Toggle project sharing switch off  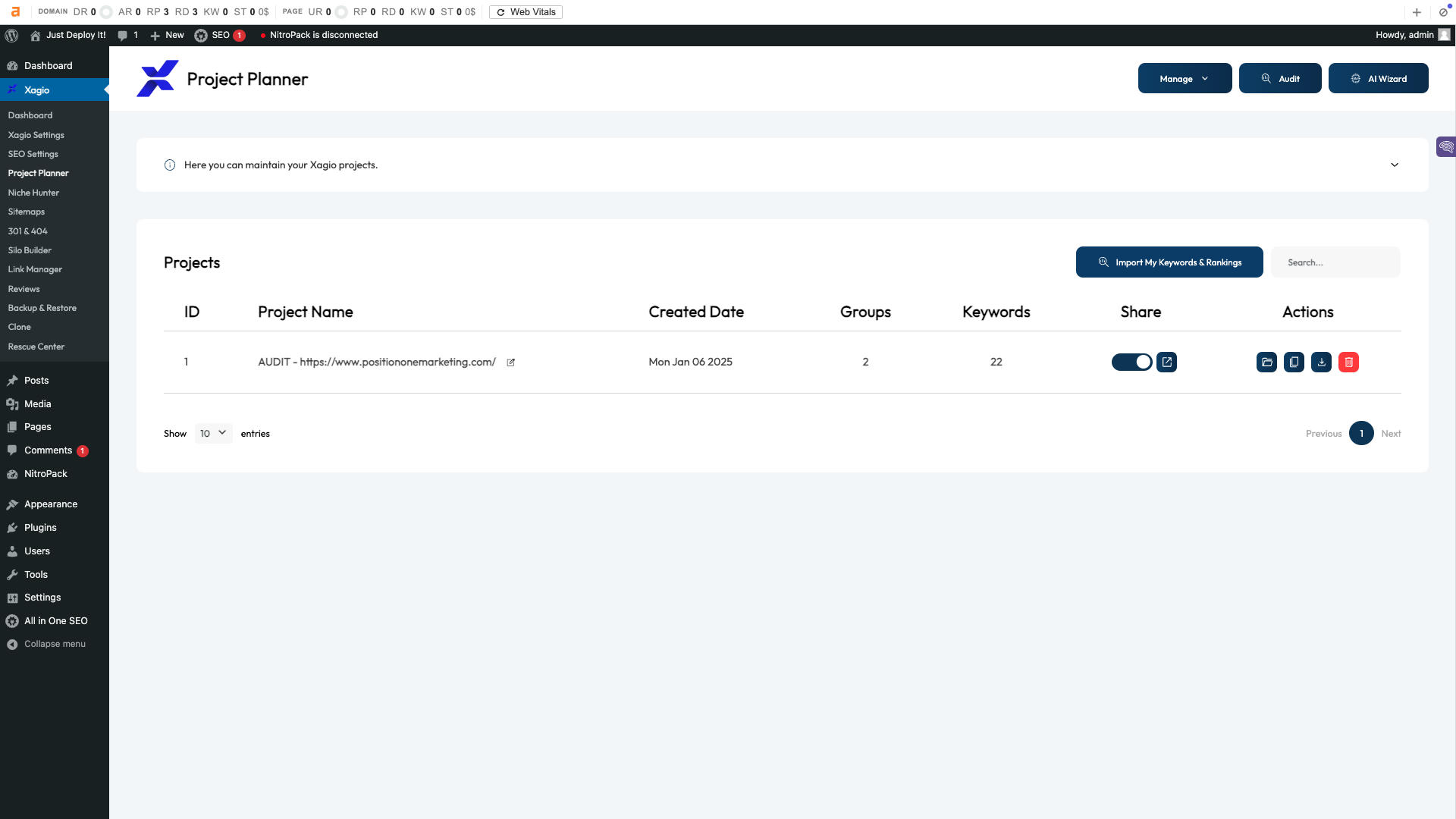pos(1131,362)
